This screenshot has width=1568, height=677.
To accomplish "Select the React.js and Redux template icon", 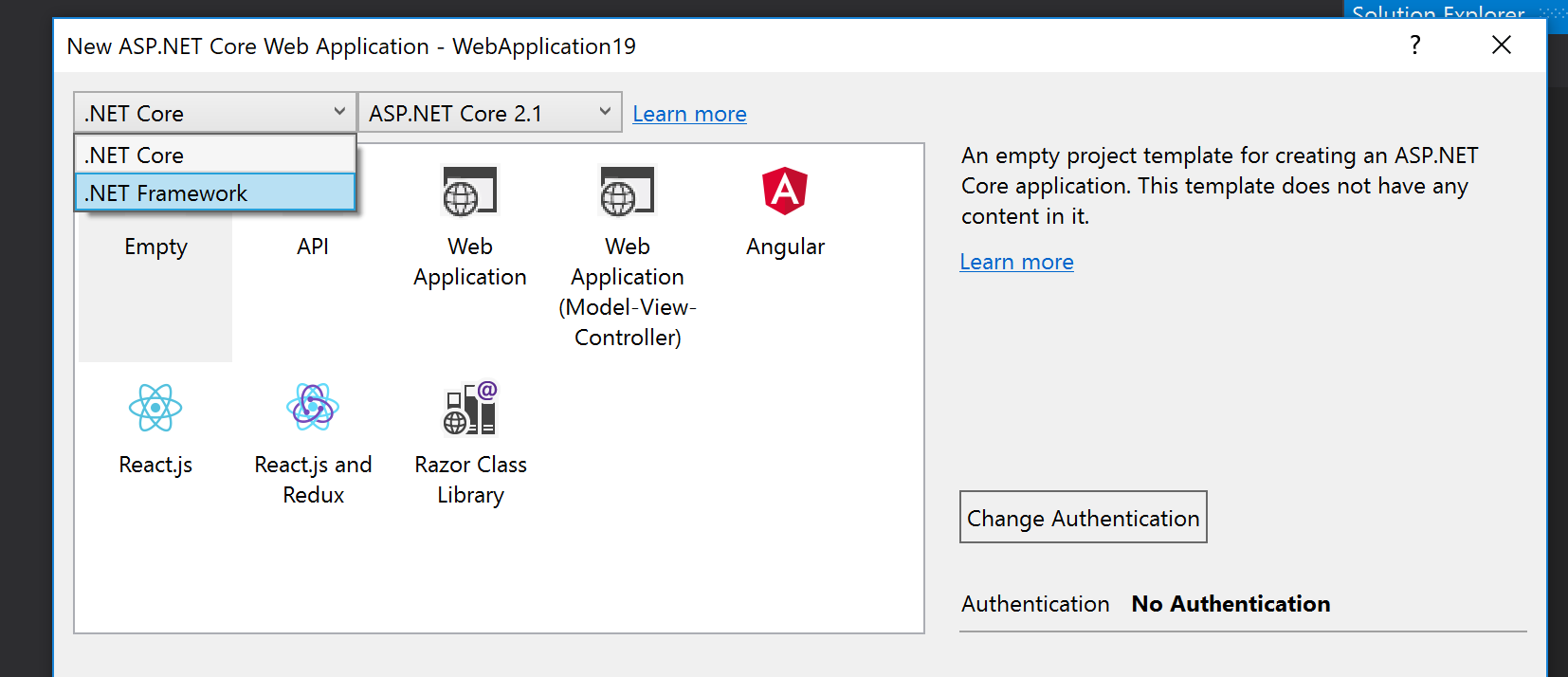I will point(313,408).
